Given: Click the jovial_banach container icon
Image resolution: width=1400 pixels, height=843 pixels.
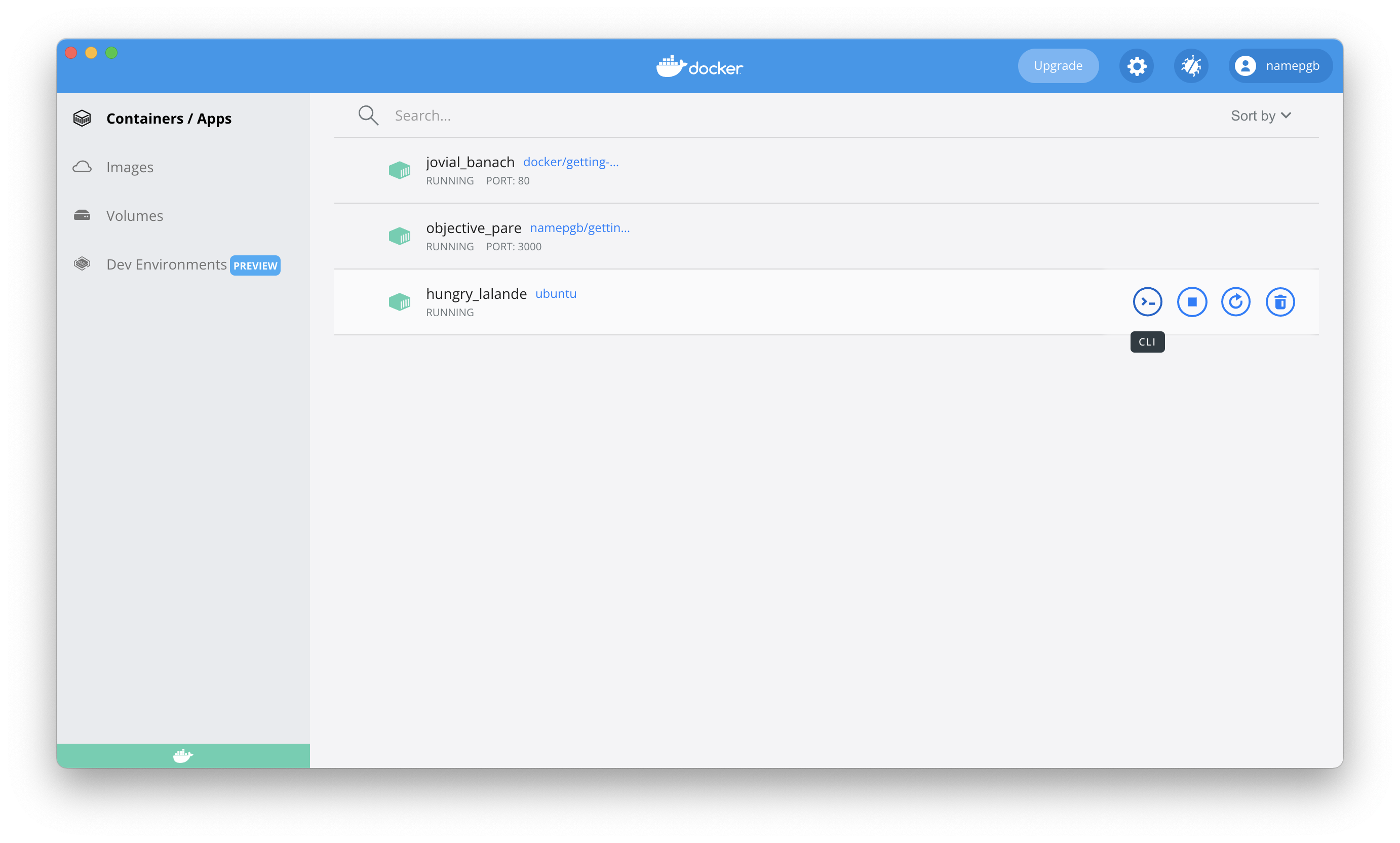Looking at the screenshot, I should pos(399,170).
